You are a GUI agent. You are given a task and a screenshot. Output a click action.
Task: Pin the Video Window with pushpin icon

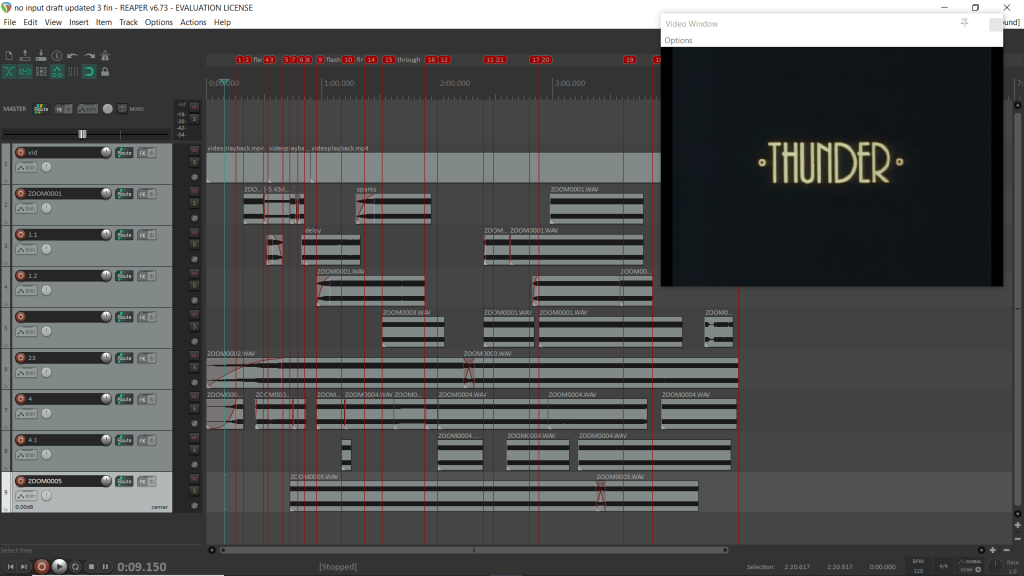coord(965,23)
